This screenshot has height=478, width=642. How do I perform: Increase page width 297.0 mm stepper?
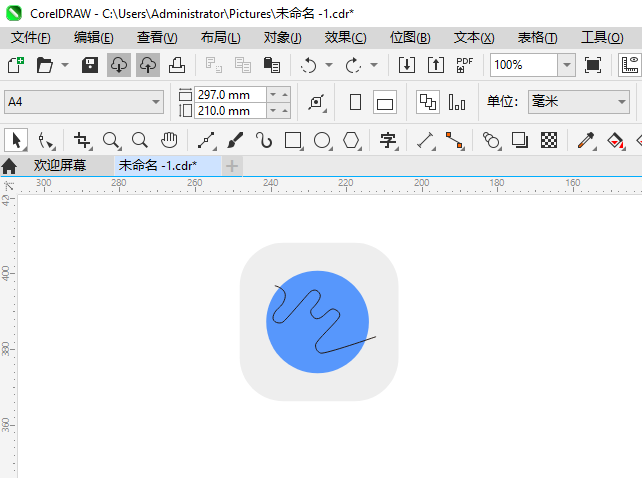pos(285,95)
